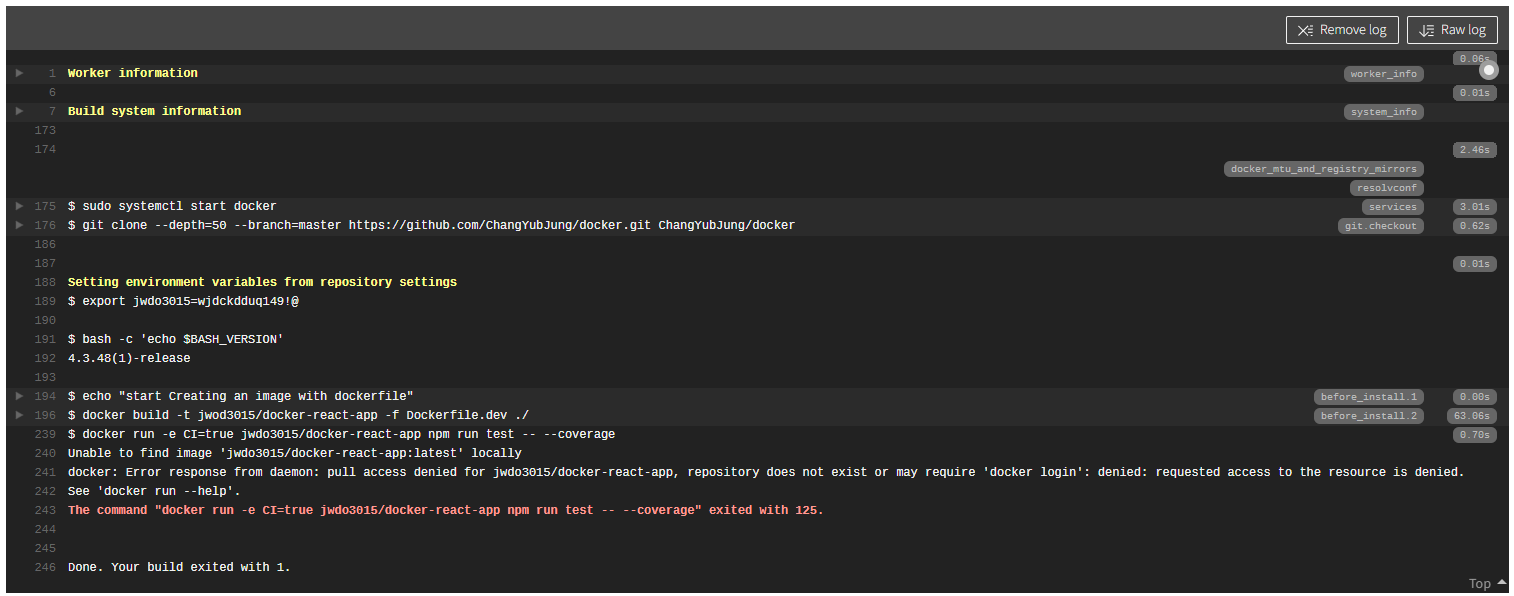The height and width of the screenshot is (596, 1514).
Task: Jump to Top of the log
Action: point(1487,583)
